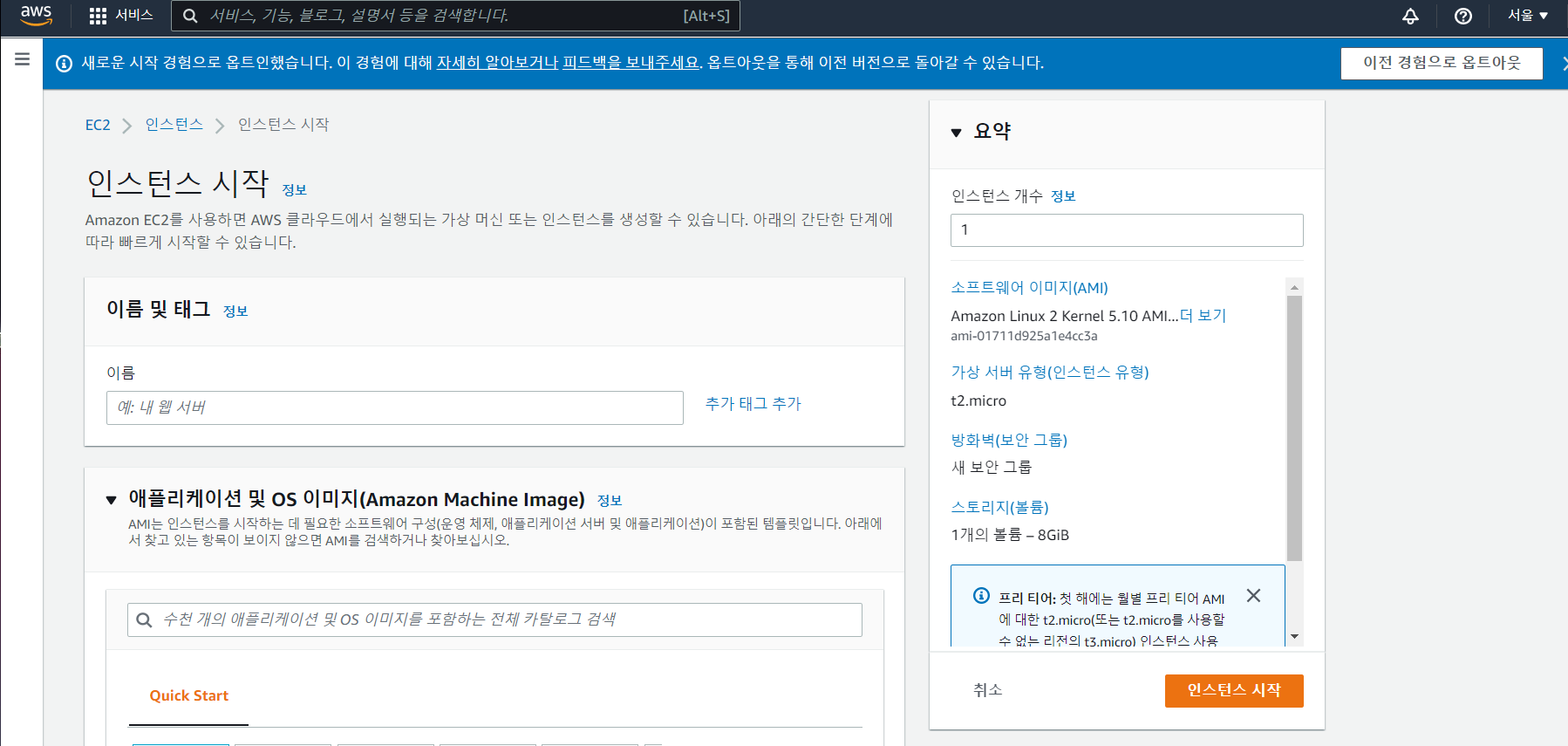The image size is (1568, 746).
Task: Click 이전 경험으로 옵트아웃 button
Action: coord(1442,63)
